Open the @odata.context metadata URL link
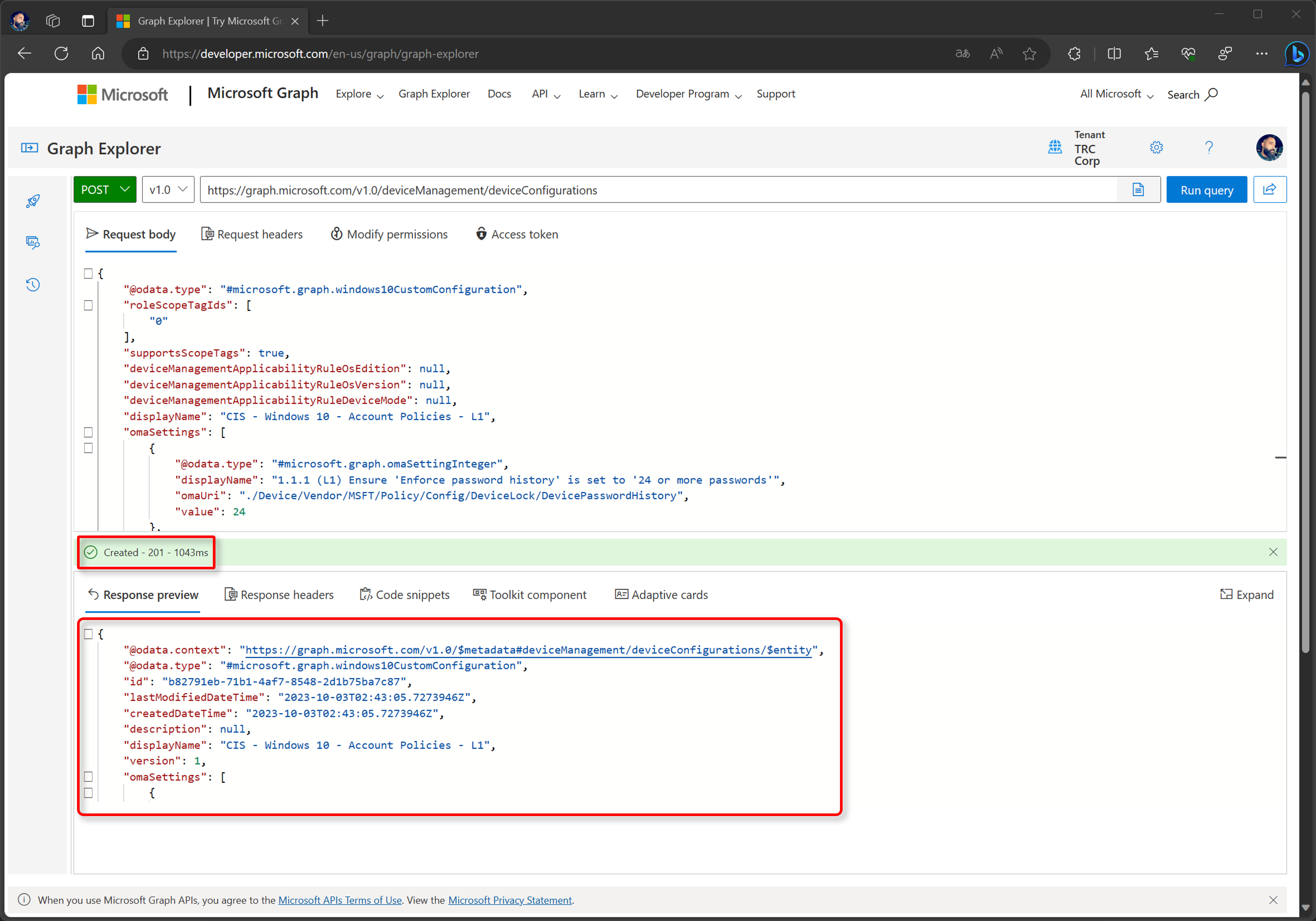The height and width of the screenshot is (921, 1316). (528, 650)
